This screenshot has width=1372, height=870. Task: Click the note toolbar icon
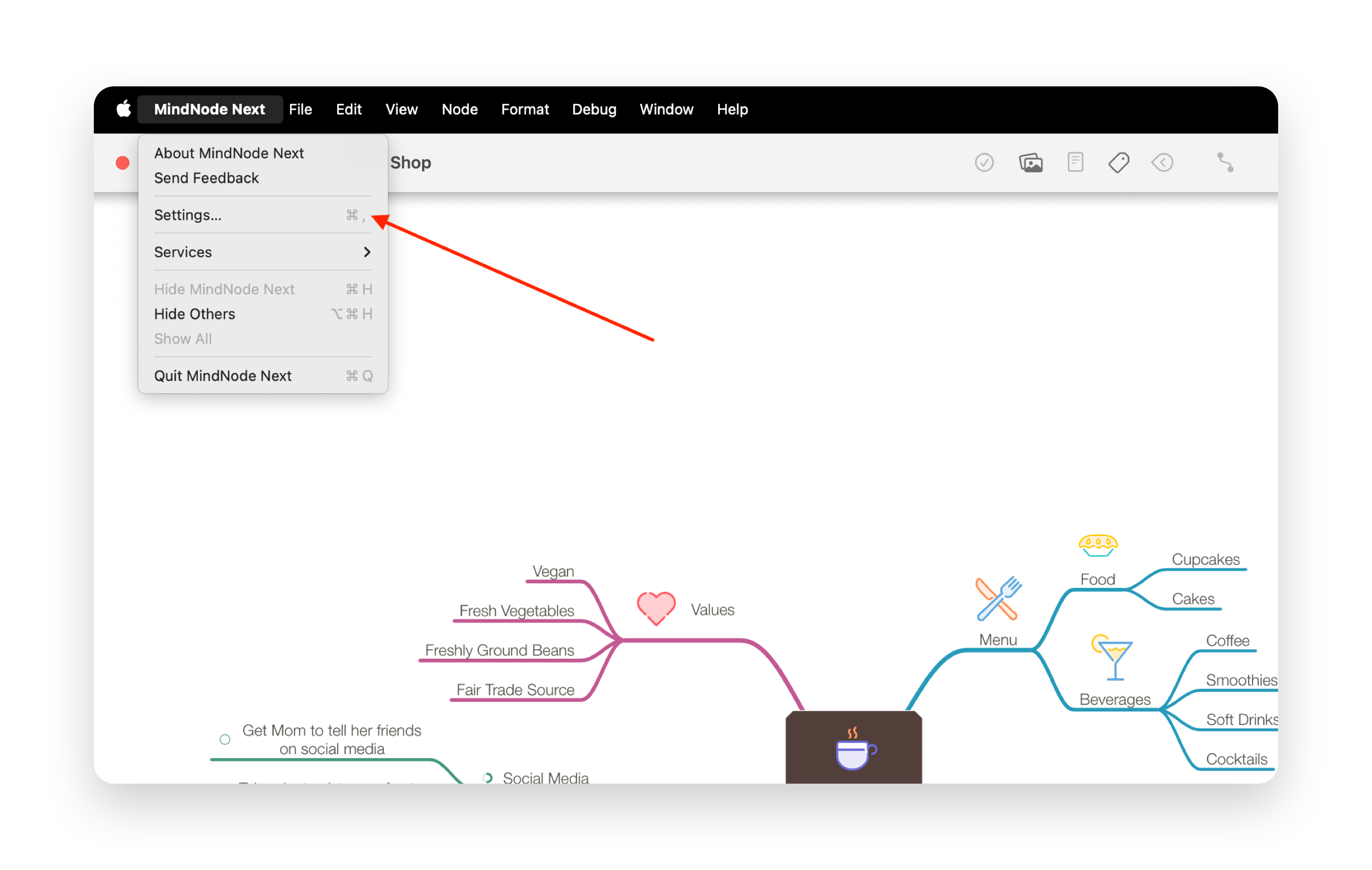(x=1075, y=163)
